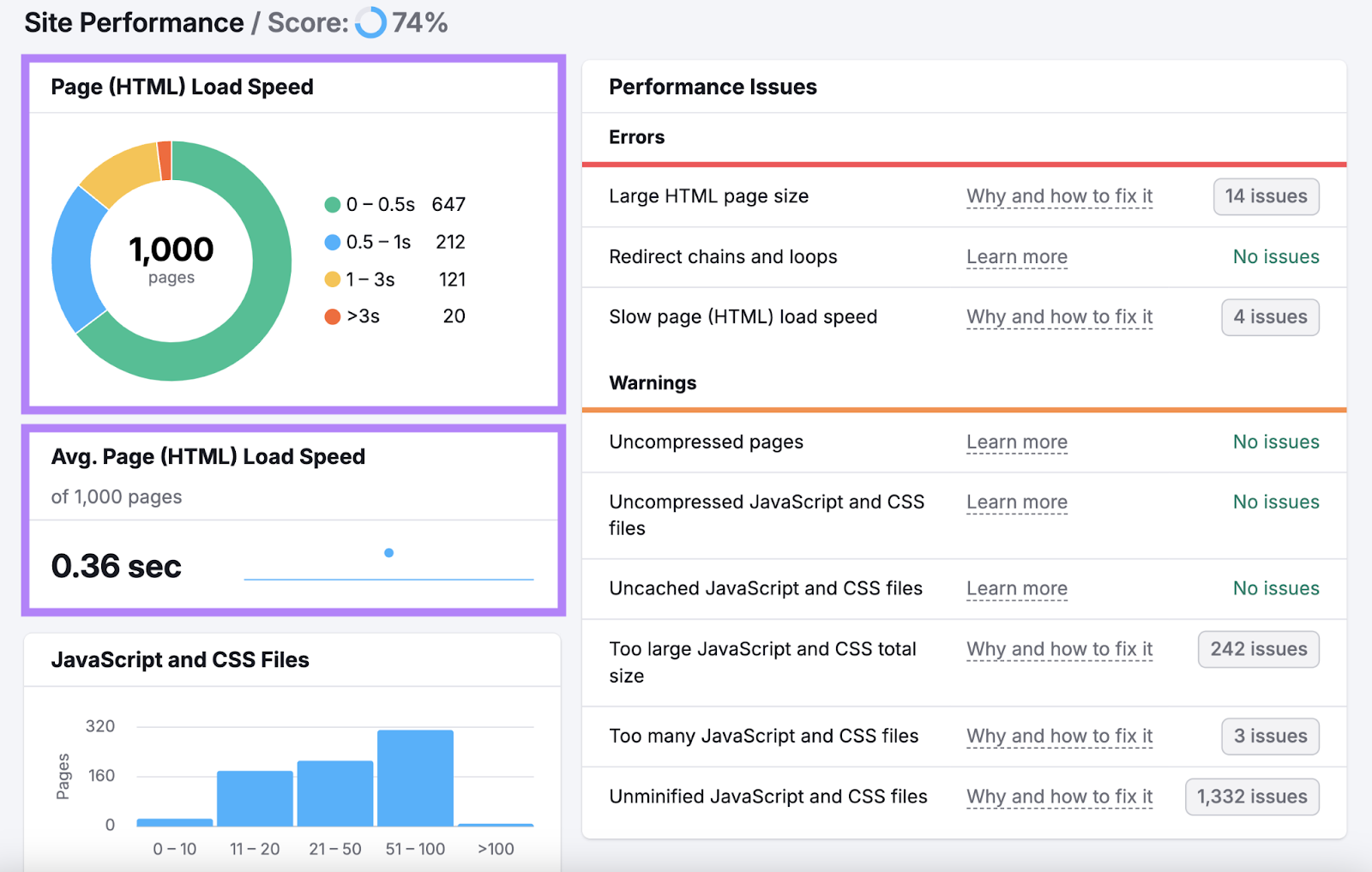Select the 51–100 bar in the histogram

coord(414,776)
